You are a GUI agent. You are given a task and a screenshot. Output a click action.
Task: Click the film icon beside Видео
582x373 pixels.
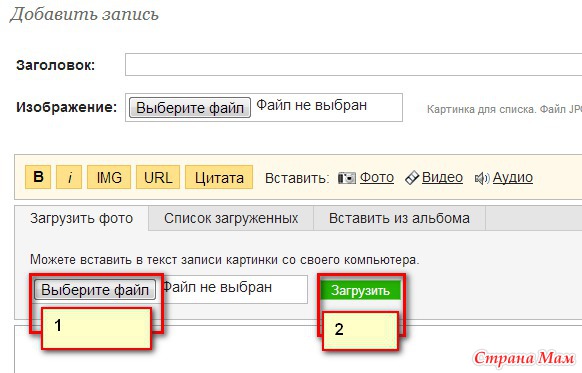[x=412, y=178]
